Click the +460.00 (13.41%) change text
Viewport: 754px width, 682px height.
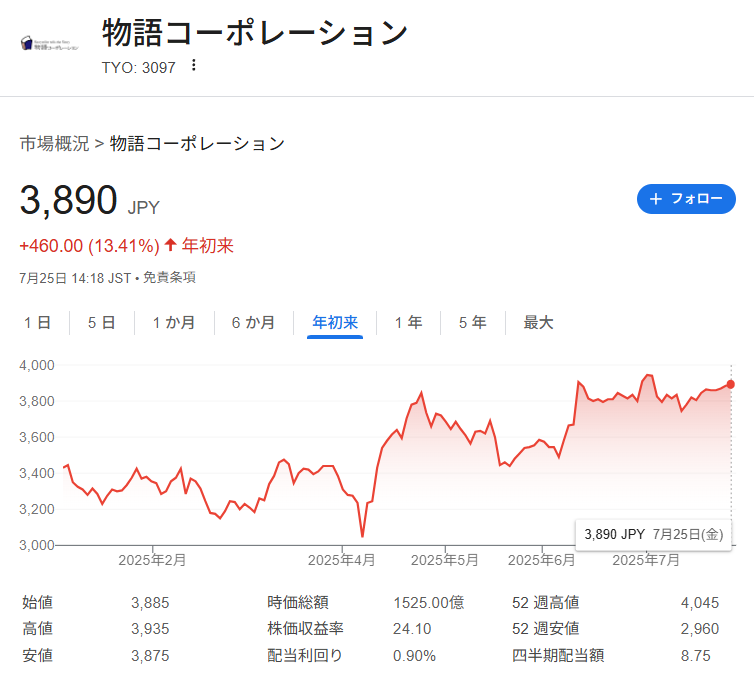(x=89, y=246)
